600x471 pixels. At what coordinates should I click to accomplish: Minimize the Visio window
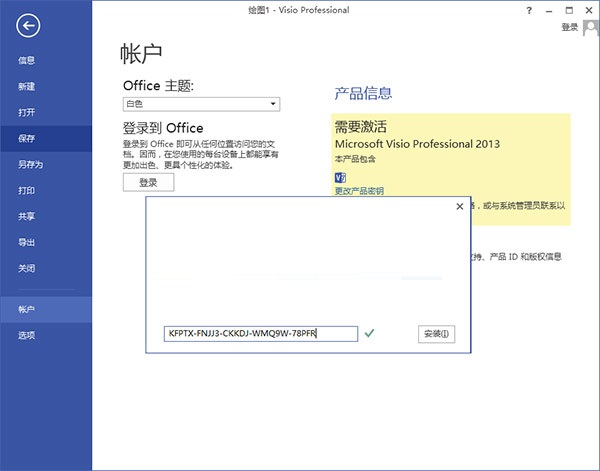(549, 11)
